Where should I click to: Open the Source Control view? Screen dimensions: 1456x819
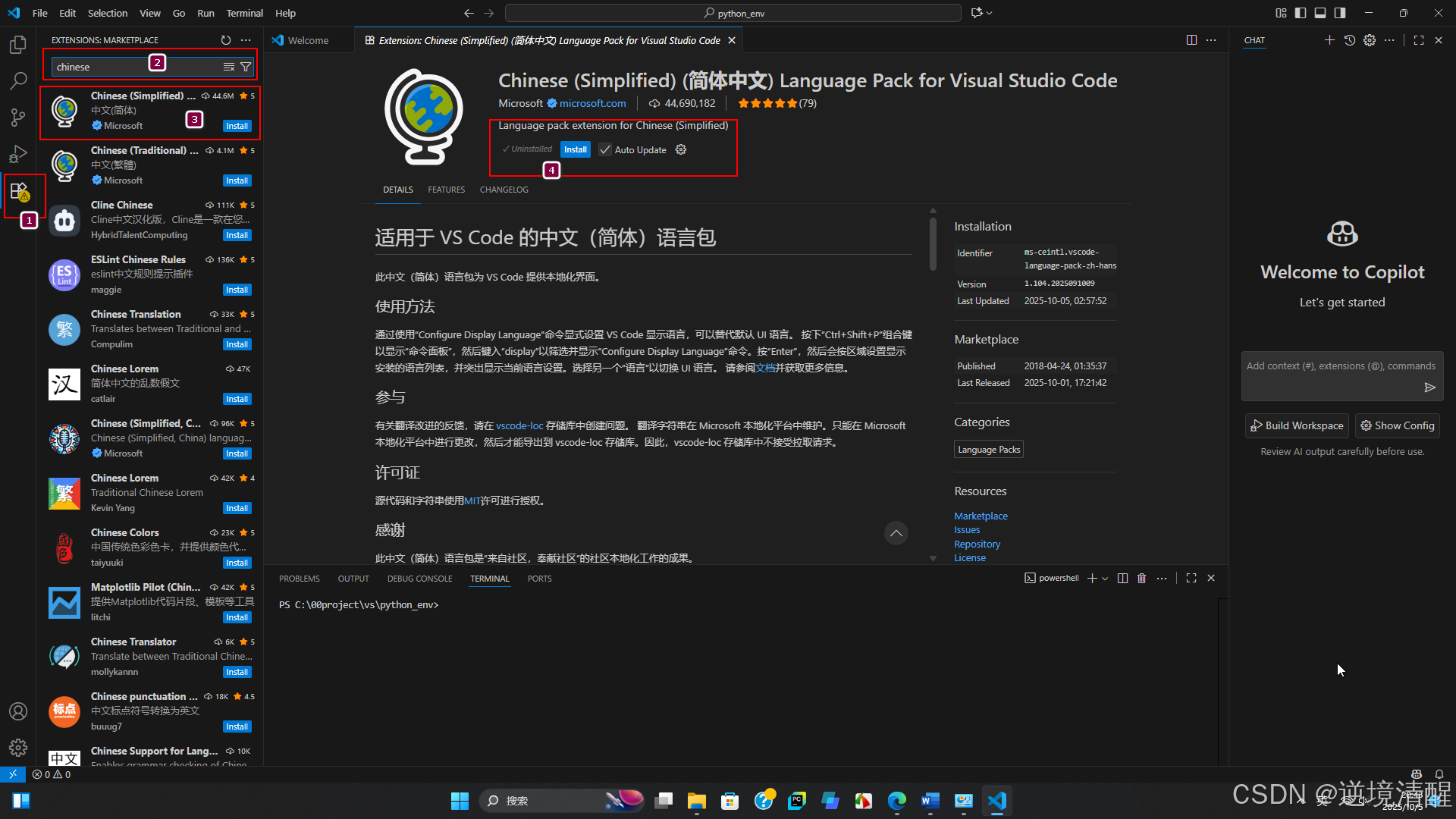coord(18,117)
